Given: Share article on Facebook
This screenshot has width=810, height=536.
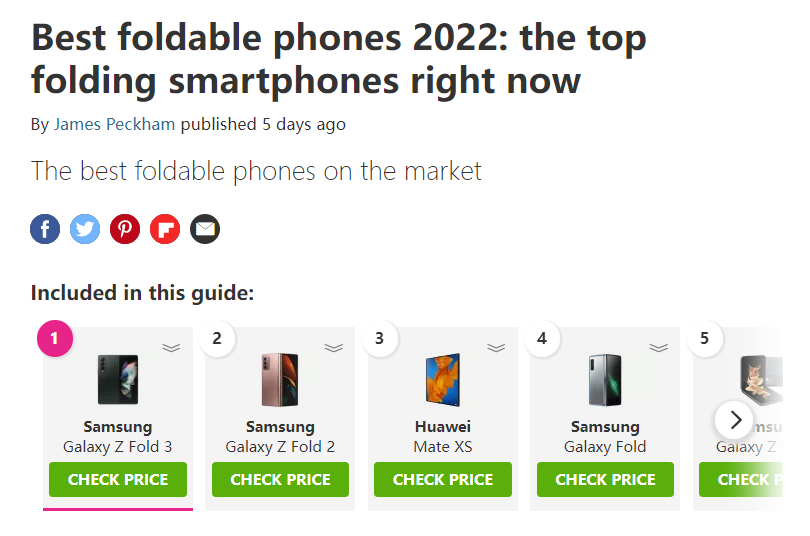Looking at the screenshot, I should click(45, 229).
